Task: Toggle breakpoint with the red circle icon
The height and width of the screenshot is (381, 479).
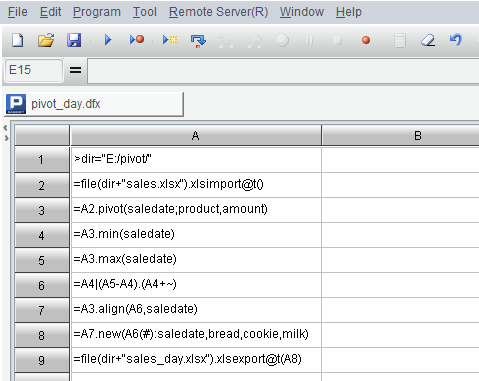Action: click(x=366, y=40)
